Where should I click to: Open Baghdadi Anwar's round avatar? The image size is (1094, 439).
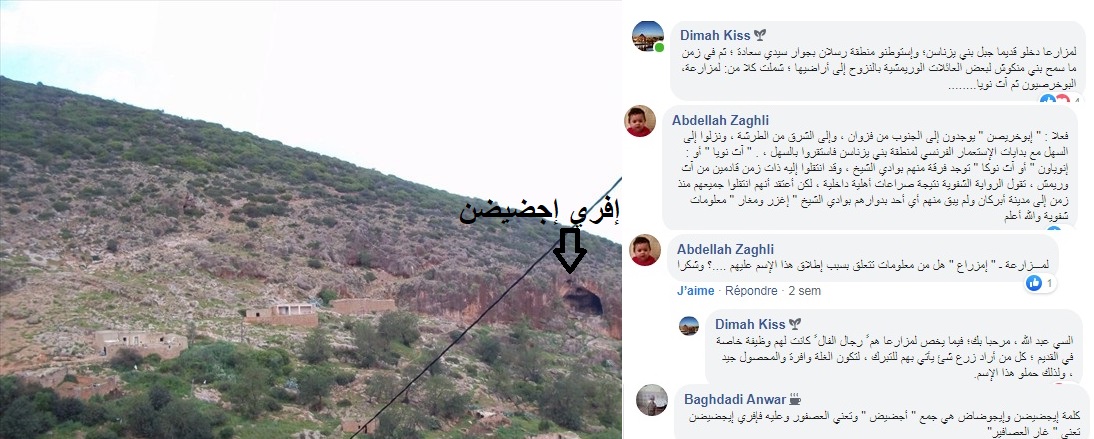(x=652, y=400)
